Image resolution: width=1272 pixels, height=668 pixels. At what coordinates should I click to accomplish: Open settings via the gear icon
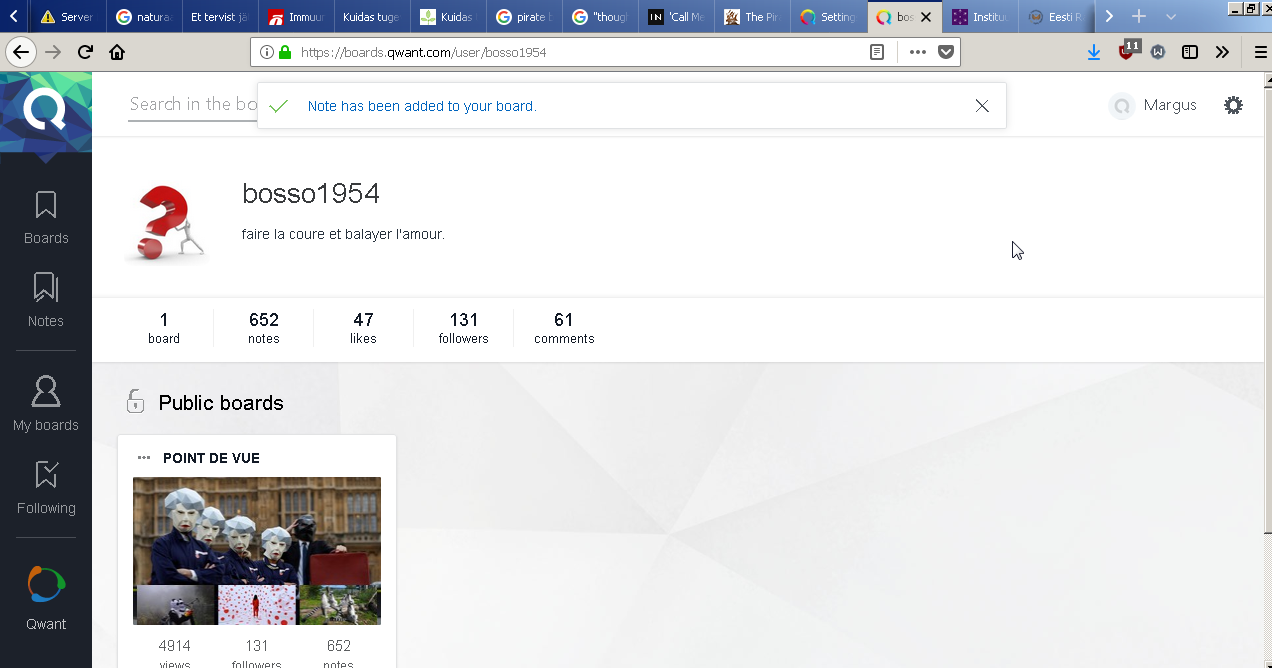(x=1234, y=105)
